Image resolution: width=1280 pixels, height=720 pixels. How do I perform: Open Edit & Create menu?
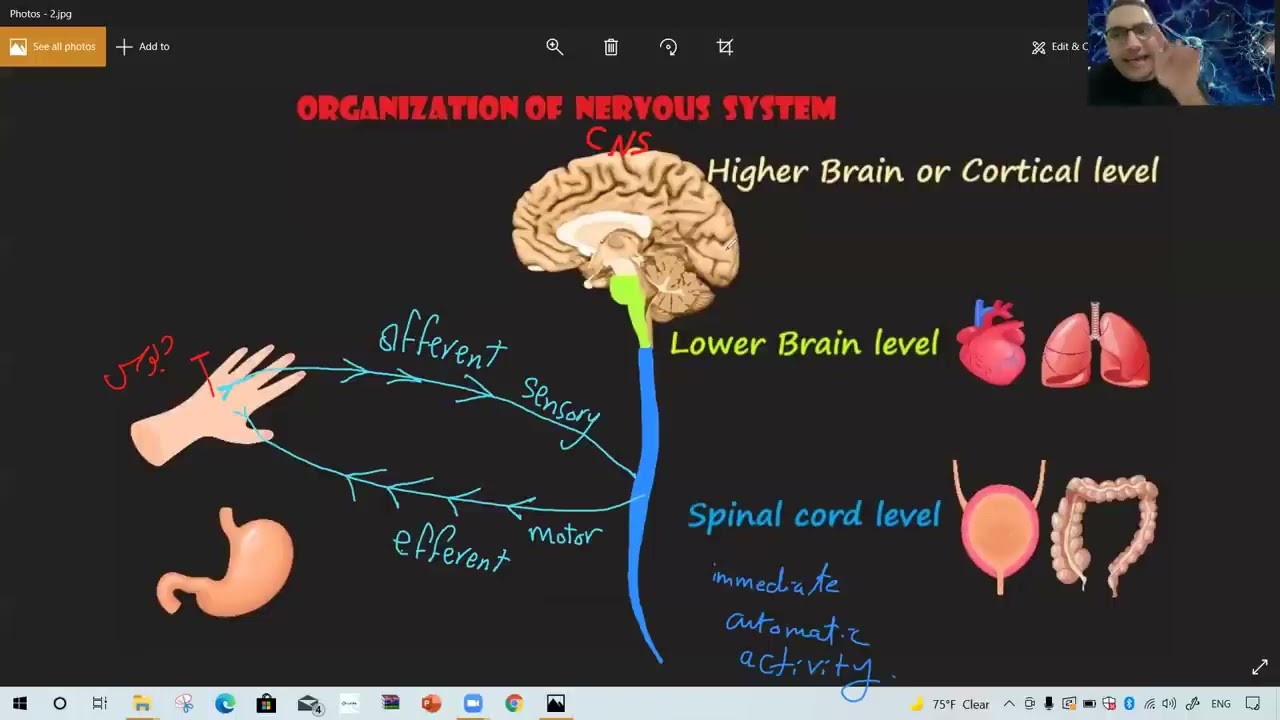pyautogui.click(x=1060, y=47)
